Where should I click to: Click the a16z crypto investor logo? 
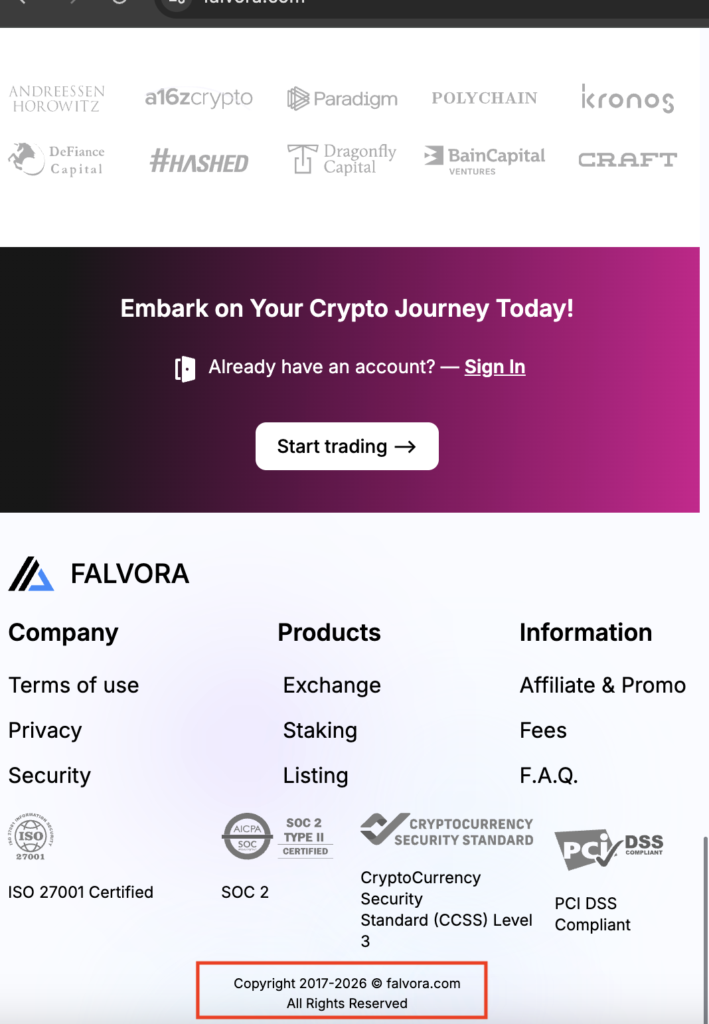(x=198, y=98)
